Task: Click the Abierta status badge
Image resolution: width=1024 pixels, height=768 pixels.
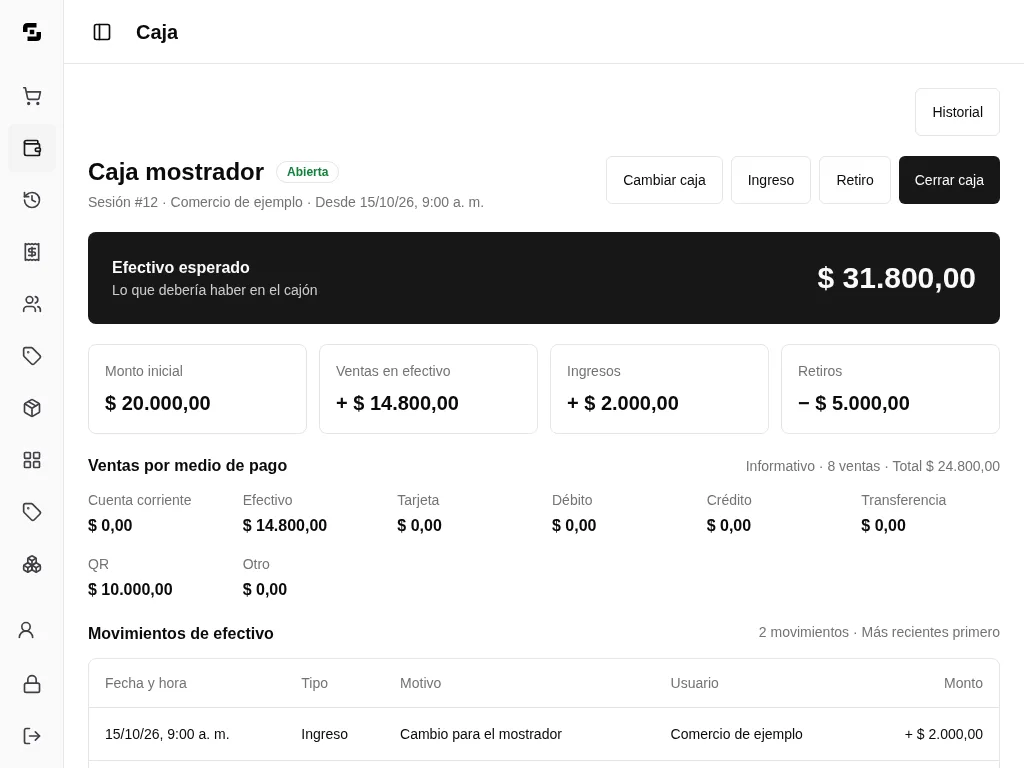Action: pyautogui.click(x=308, y=172)
